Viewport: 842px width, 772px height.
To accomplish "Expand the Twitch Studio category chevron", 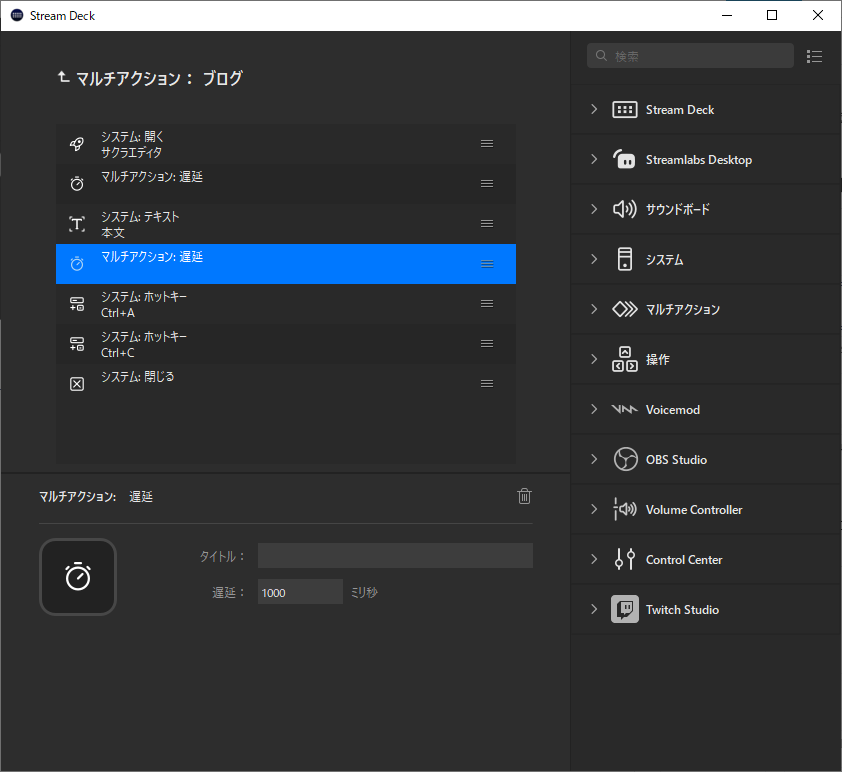I will tap(594, 609).
